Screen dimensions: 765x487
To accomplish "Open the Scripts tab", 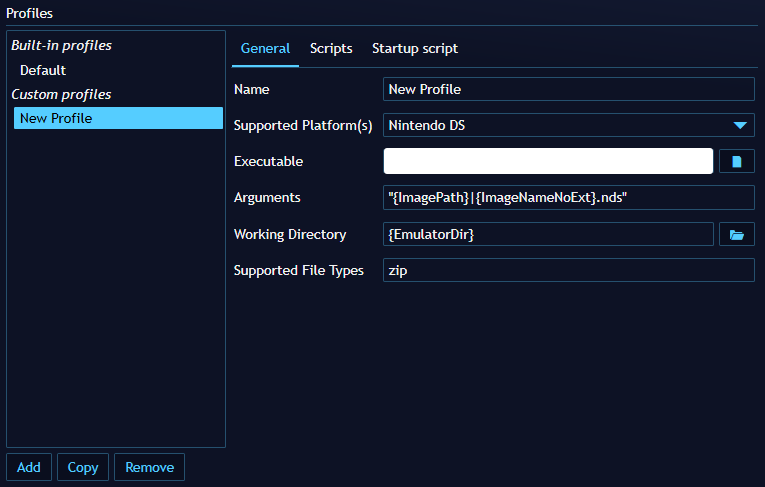I will coord(331,48).
